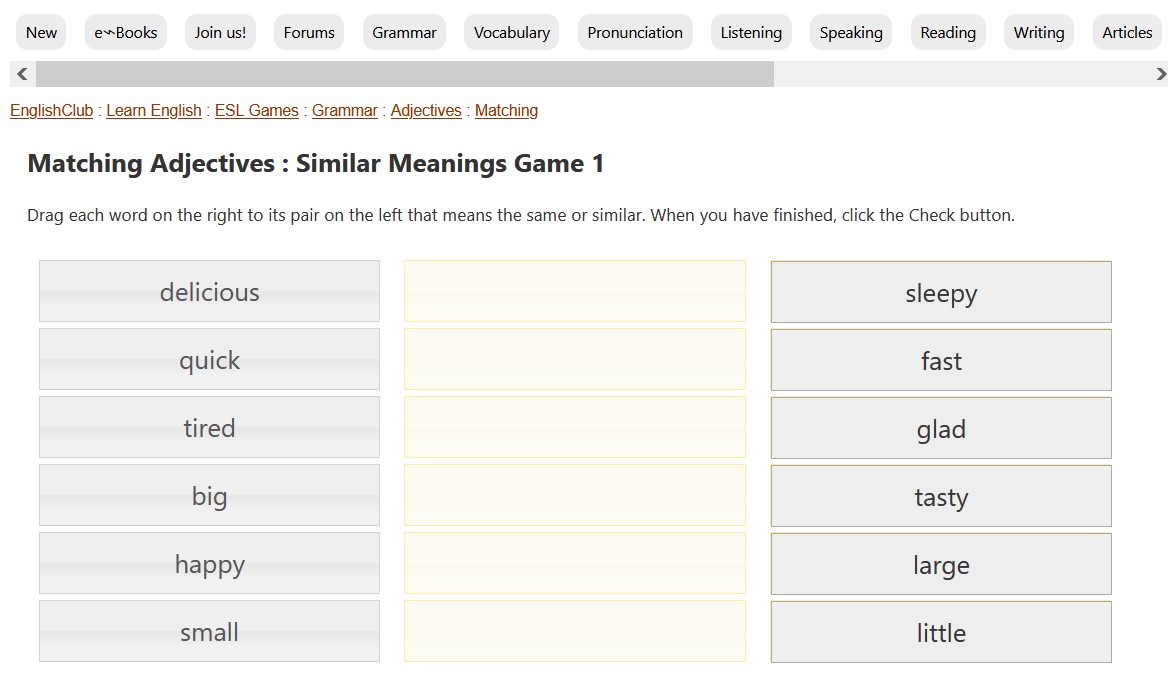
Task: Open the Listening section
Action: [751, 32]
